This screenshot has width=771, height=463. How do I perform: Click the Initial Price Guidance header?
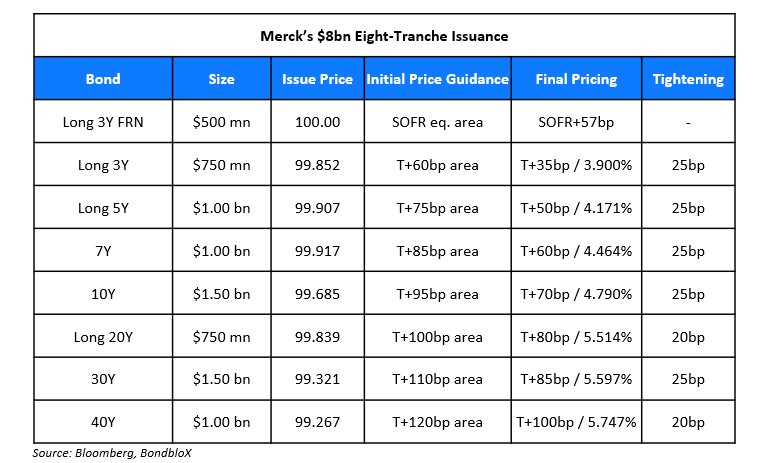(x=437, y=79)
